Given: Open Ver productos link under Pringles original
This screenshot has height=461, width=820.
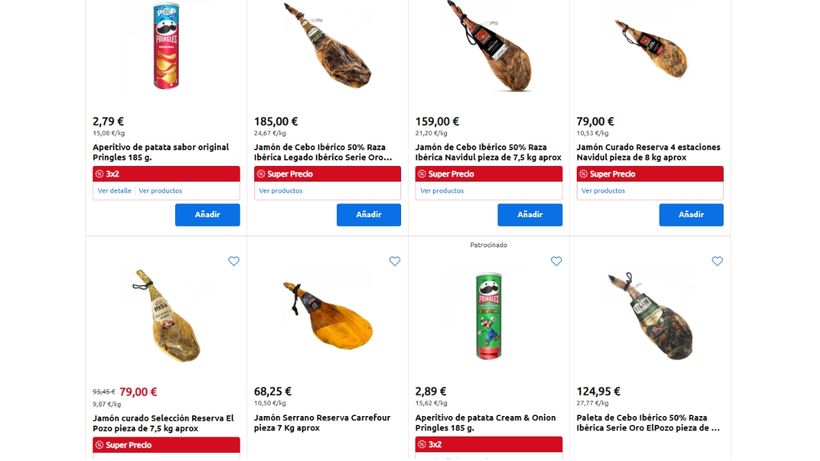Looking at the screenshot, I should 160,191.
